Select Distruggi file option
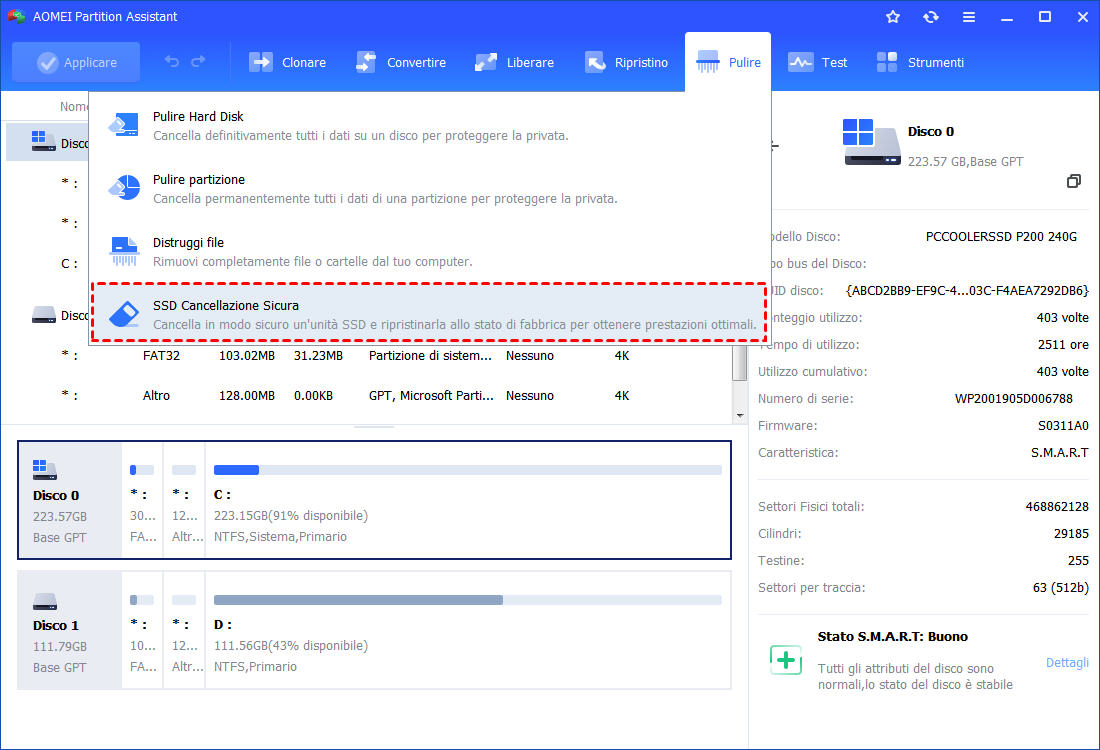1100x750 pixels. click(429, 252)
